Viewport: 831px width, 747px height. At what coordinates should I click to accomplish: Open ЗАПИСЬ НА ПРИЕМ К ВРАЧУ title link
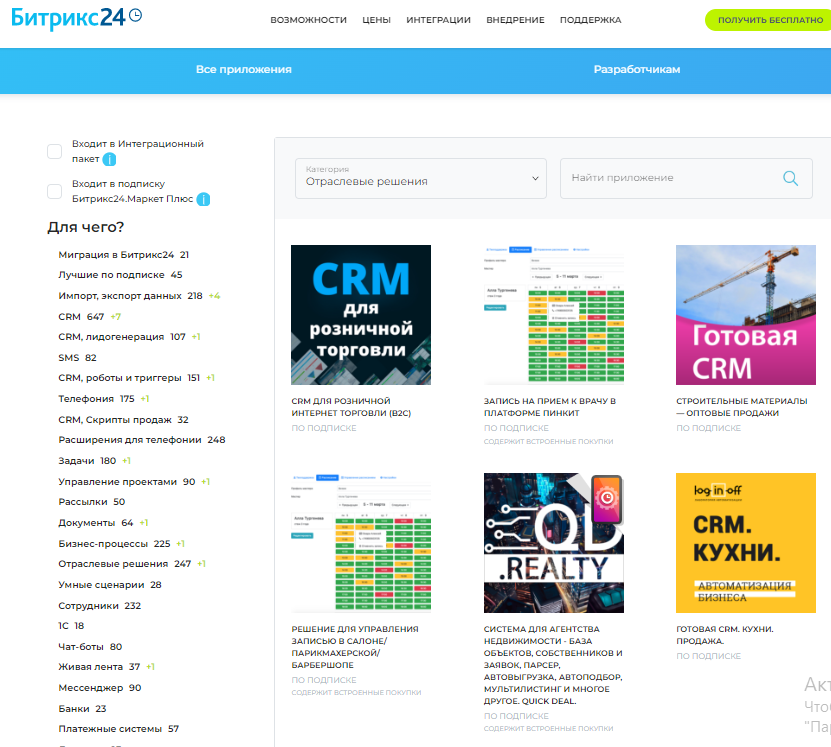(x=550, y=407)
